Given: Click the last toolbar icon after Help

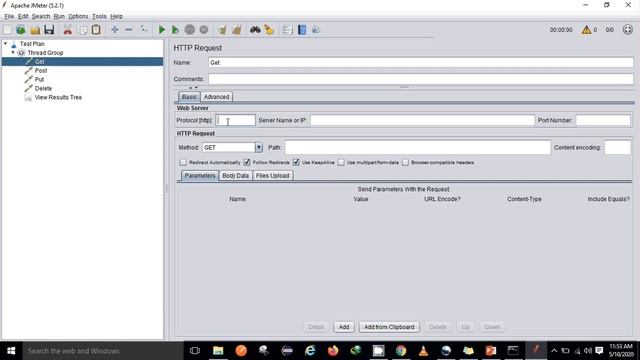Looking at the screenshot, I should tap(316, 30).
